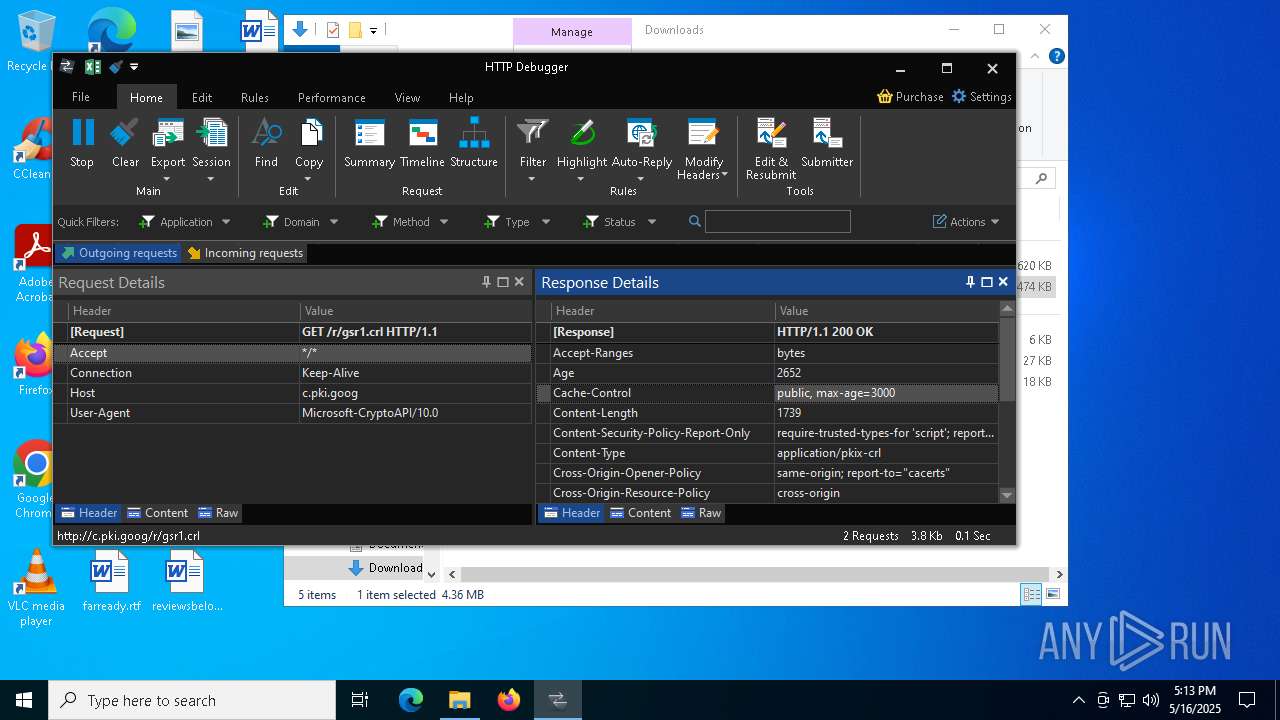Expand the Application quick filter dropdown
This screenshot has width=1280, height=720.
pos(226,222)
